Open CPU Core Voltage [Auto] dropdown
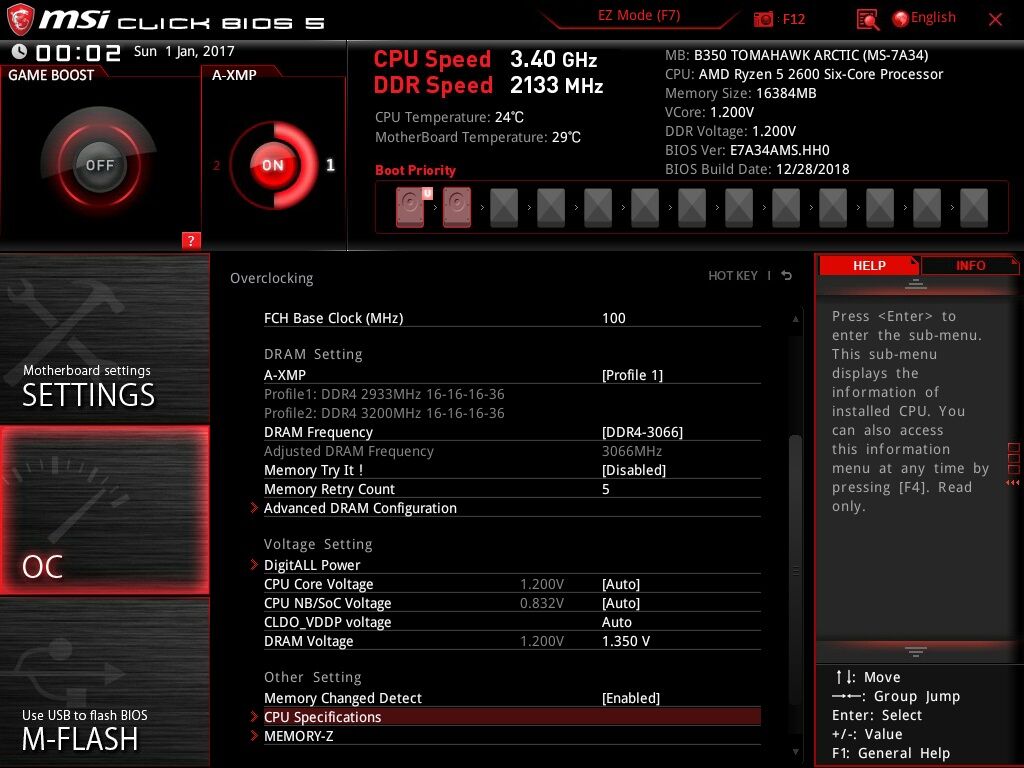 [x=620, y=584]
